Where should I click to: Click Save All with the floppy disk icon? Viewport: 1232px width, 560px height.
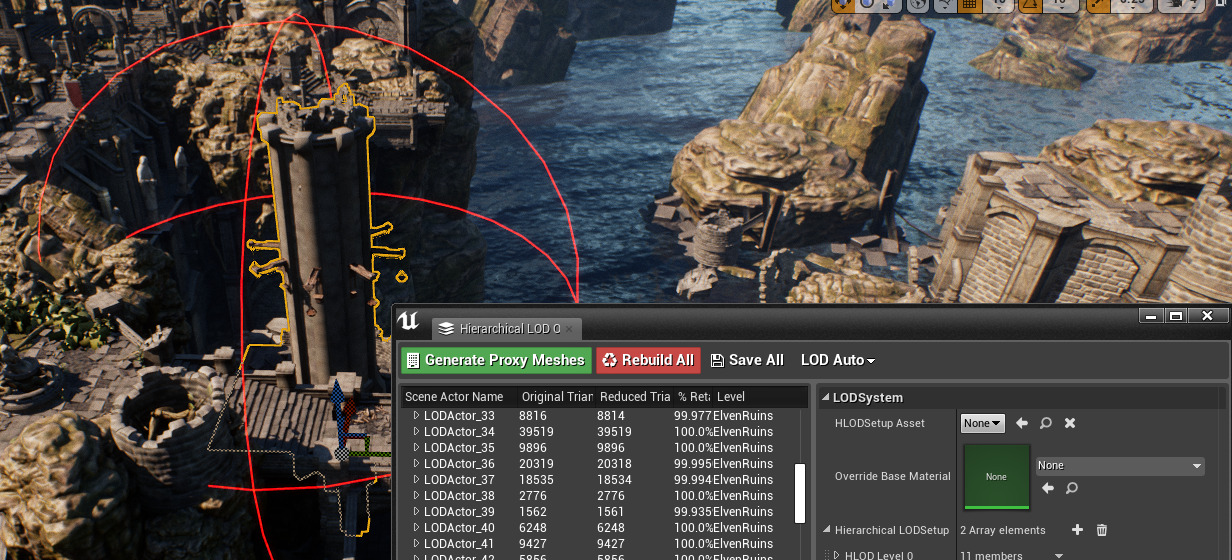click(746, 360)
